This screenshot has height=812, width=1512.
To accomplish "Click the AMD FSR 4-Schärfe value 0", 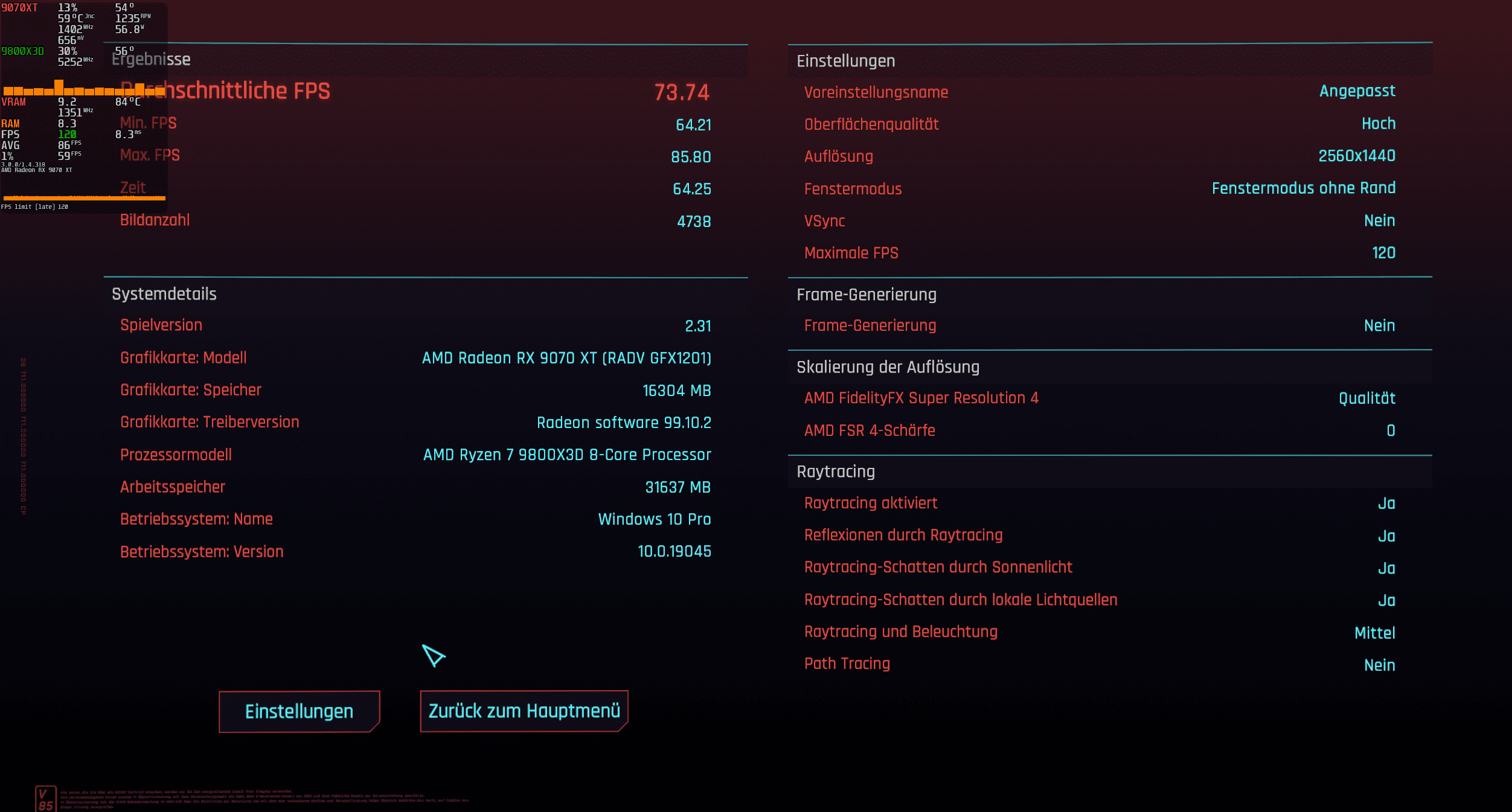I will point(1390,430).
